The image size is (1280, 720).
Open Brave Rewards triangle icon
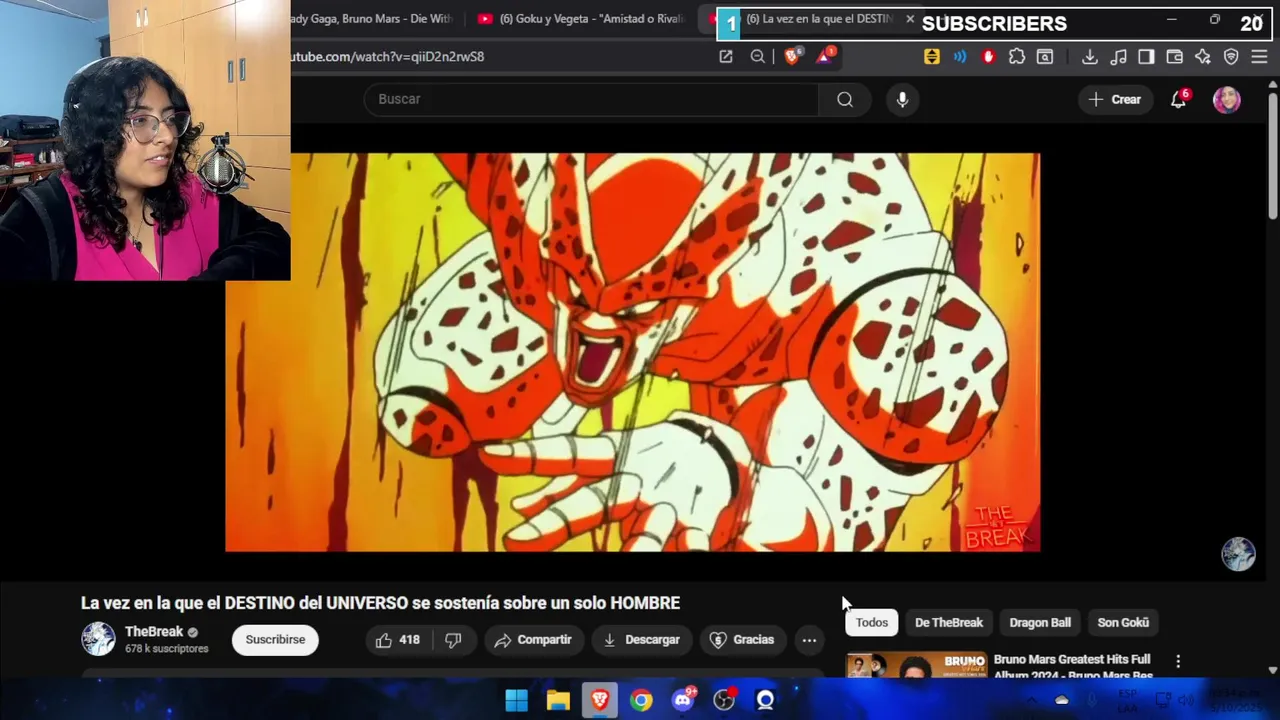825,57
